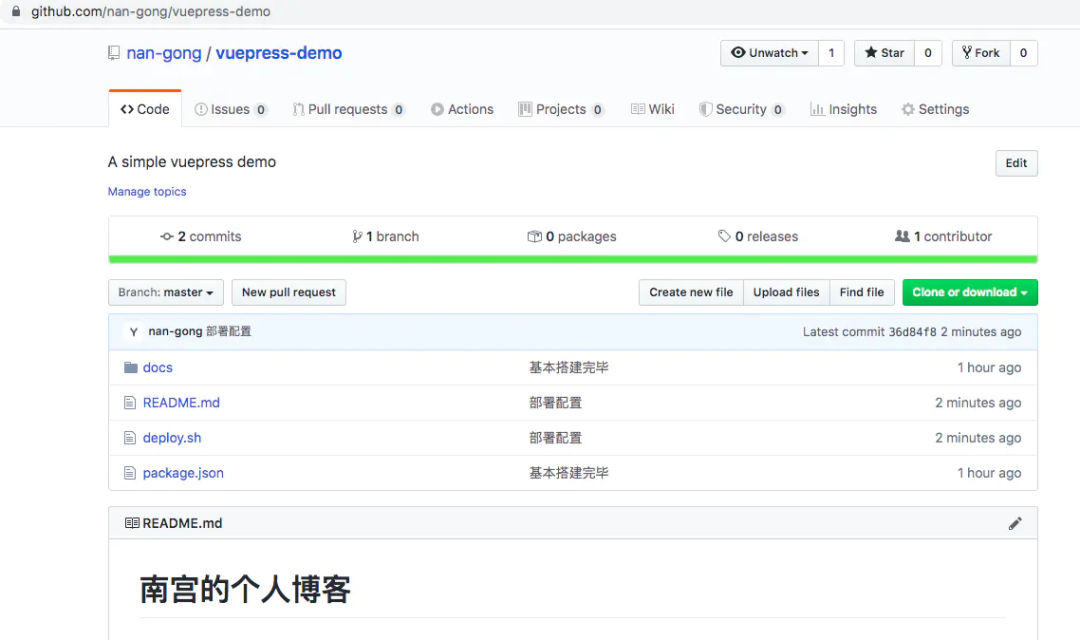Screen dimensions: 1080x640
Task: Click Create new file button
Action: (691, 292)
